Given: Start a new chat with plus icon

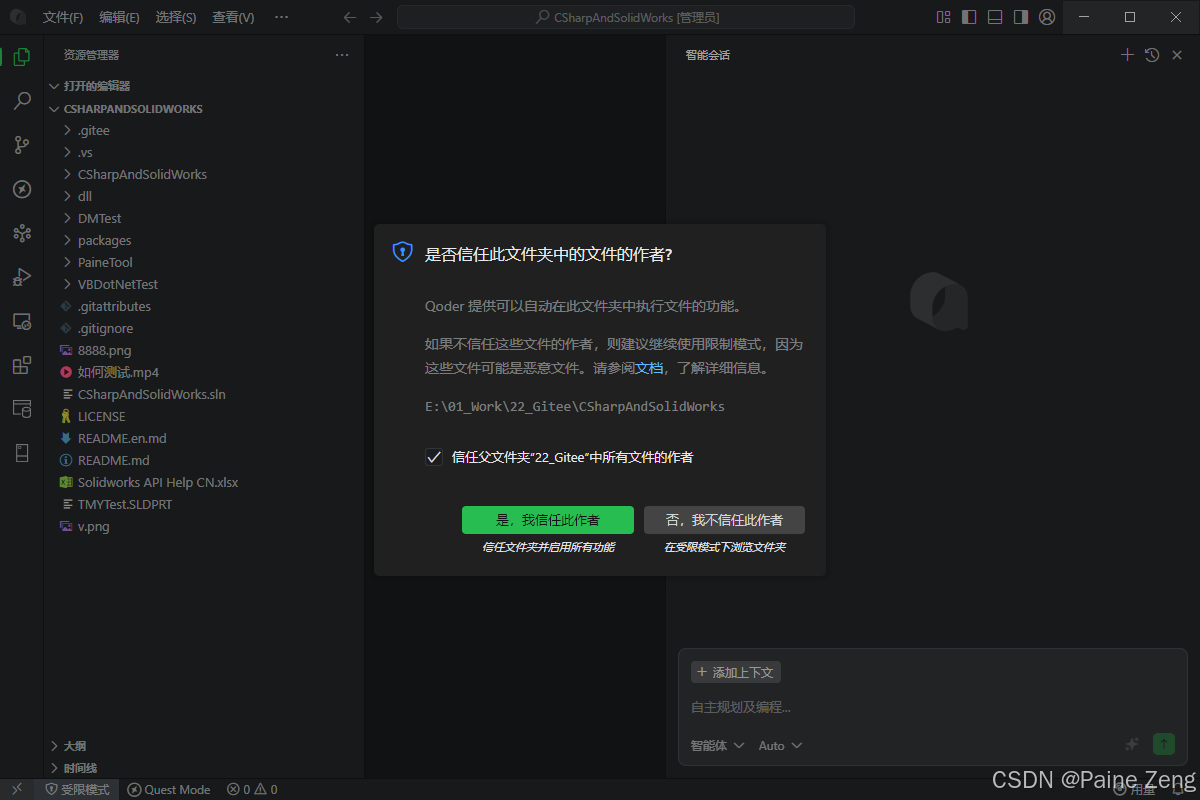Looking at the screenshot, I should (x=1127, y=55).
